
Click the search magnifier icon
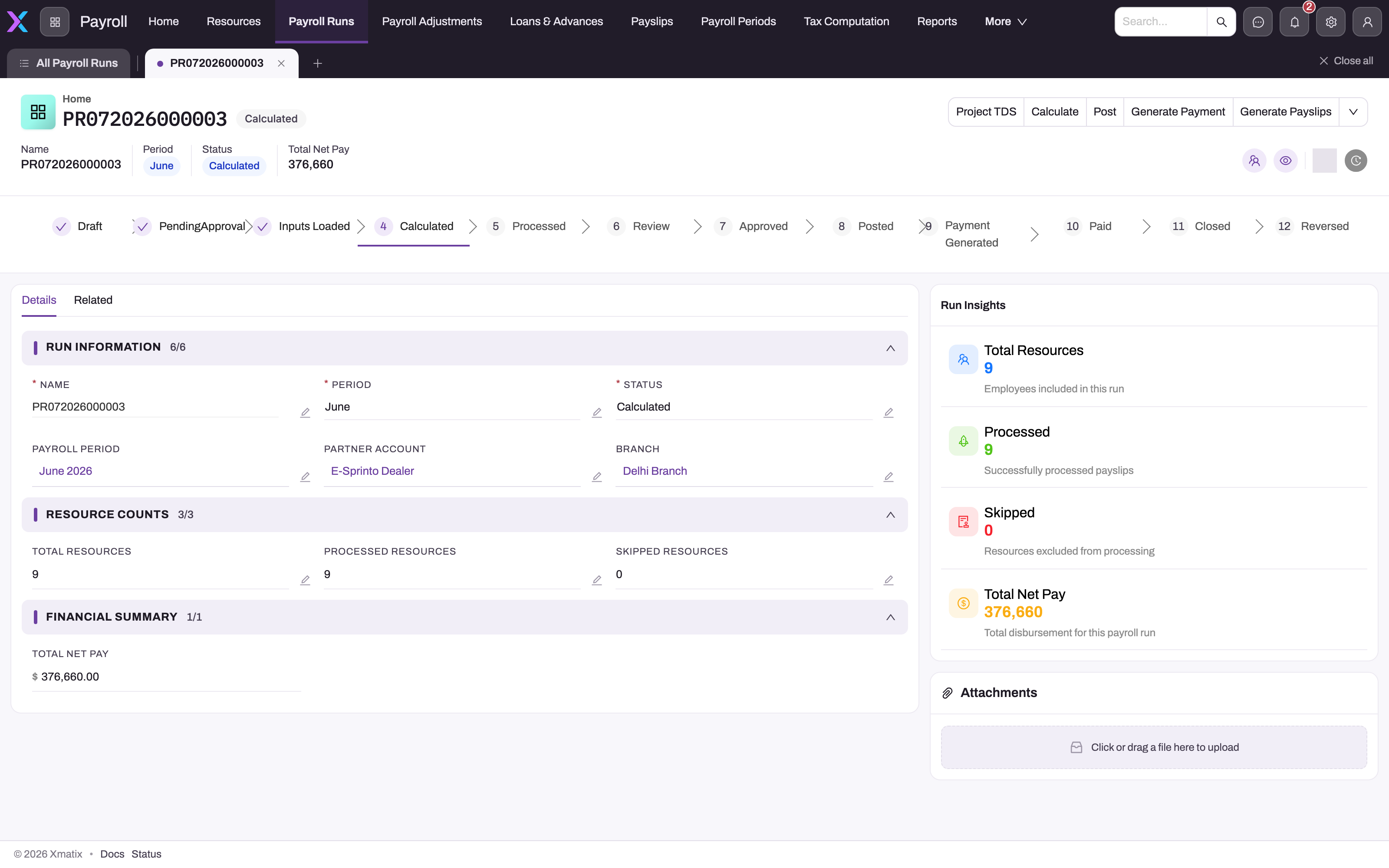click(x=1221, y=22)
